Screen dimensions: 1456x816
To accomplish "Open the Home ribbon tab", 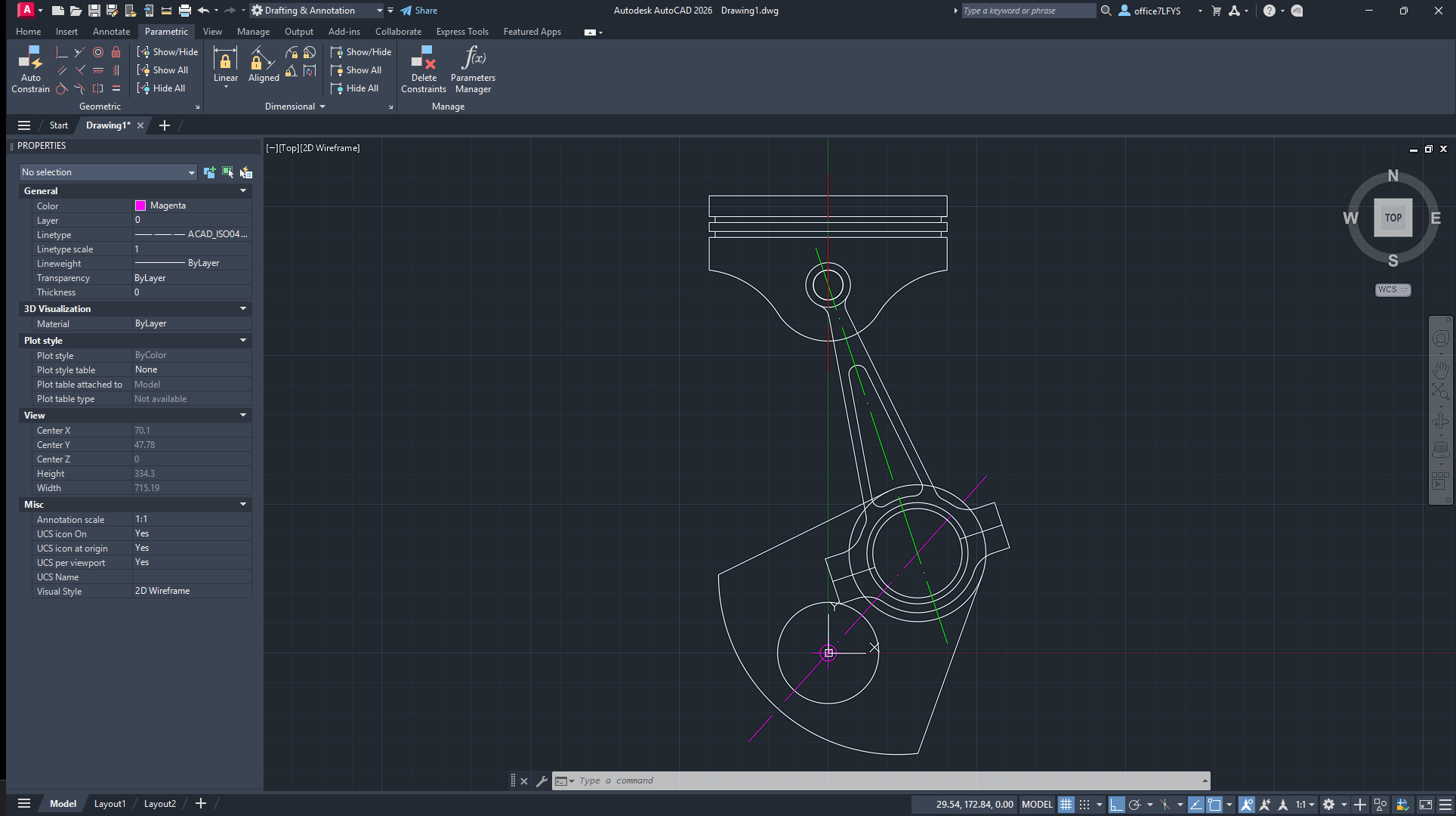I will (28, 32).
